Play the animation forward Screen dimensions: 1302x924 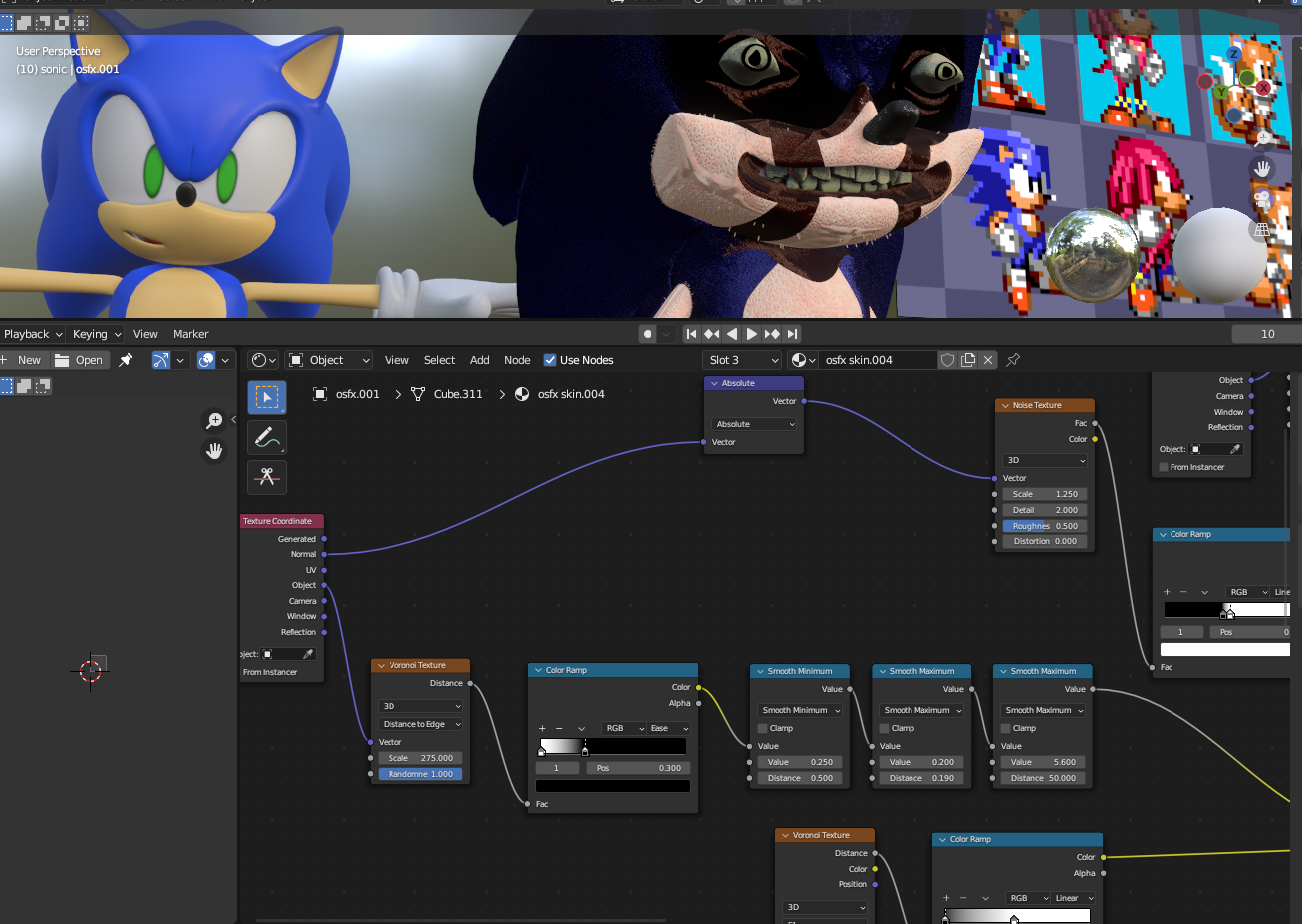pyautogui.click(x=752, y=334)
